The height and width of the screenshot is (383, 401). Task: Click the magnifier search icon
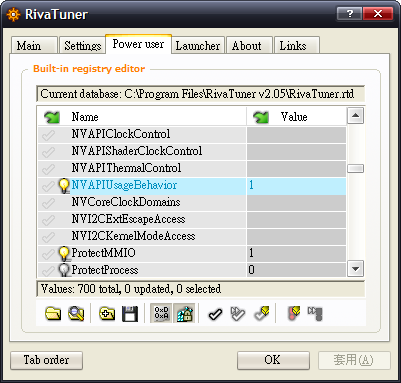point(76,313)
